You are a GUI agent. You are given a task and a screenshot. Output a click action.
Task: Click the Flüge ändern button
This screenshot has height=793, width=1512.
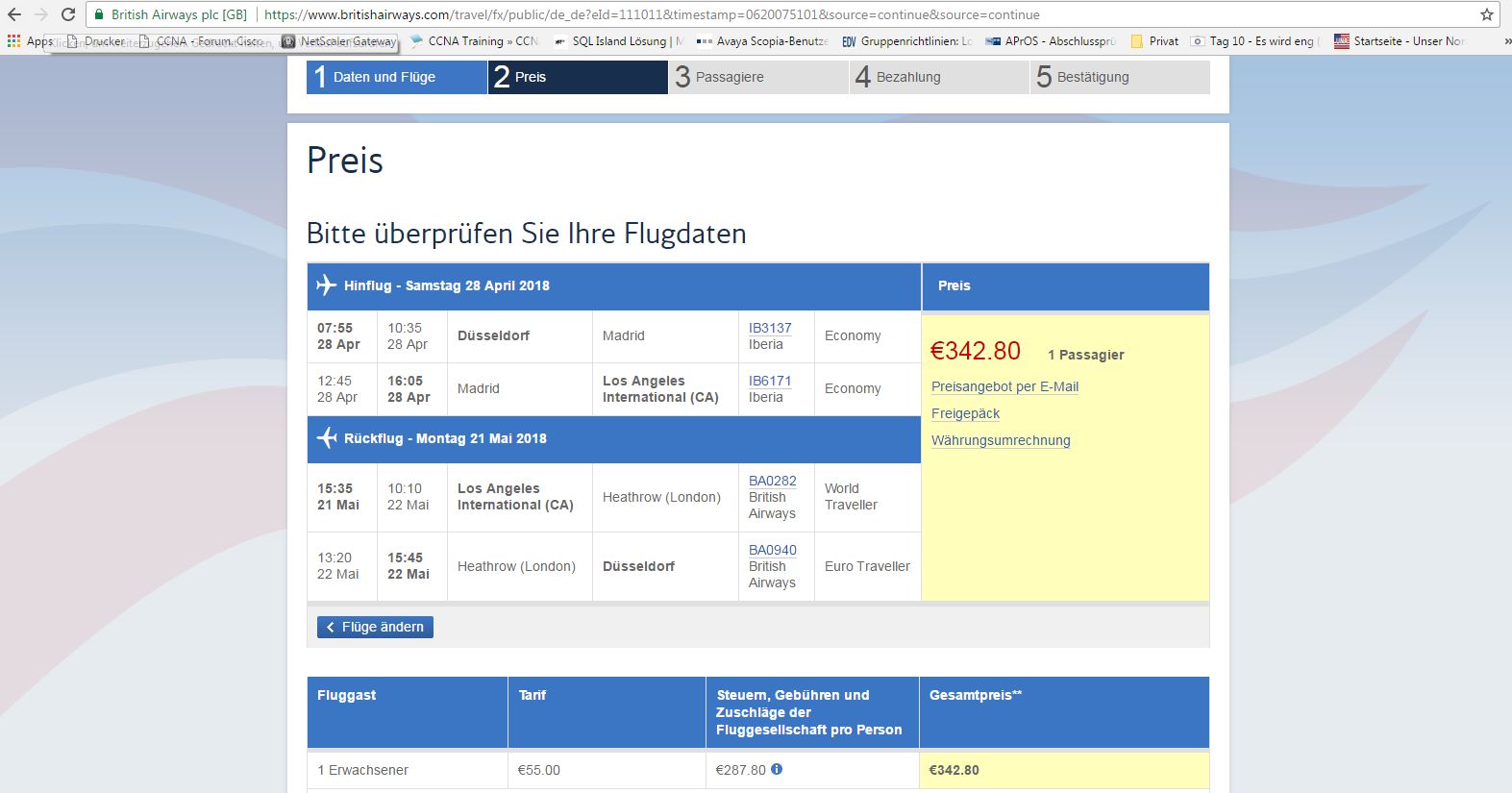tap(375, 627)
